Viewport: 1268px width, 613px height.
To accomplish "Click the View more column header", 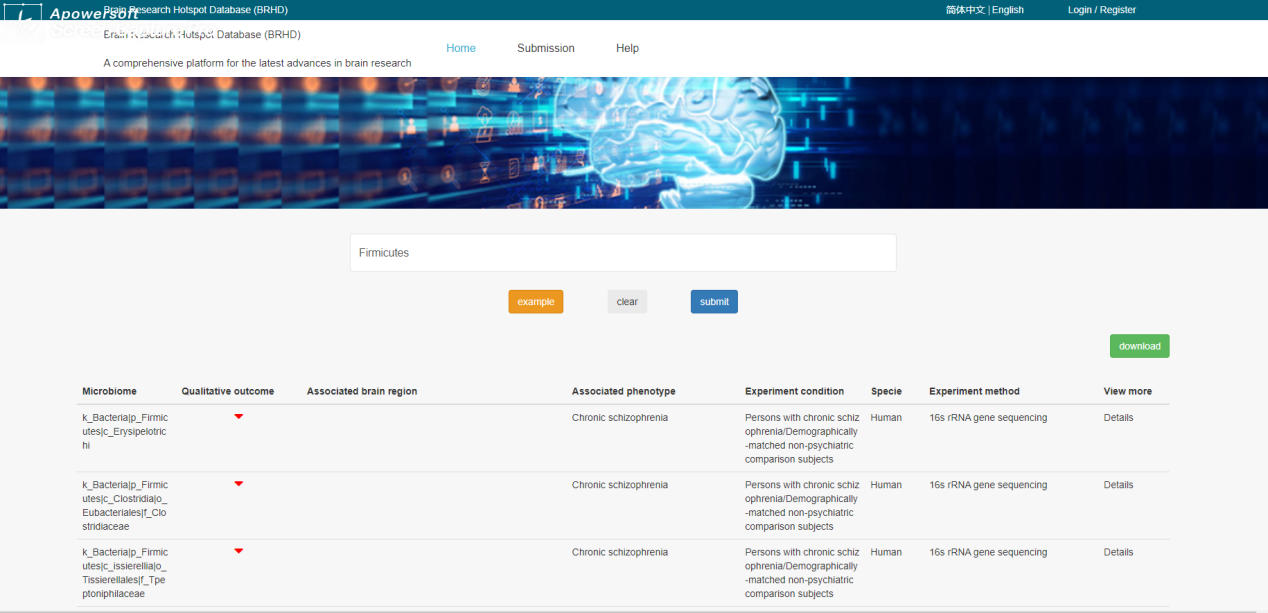I will (1128, 391).
